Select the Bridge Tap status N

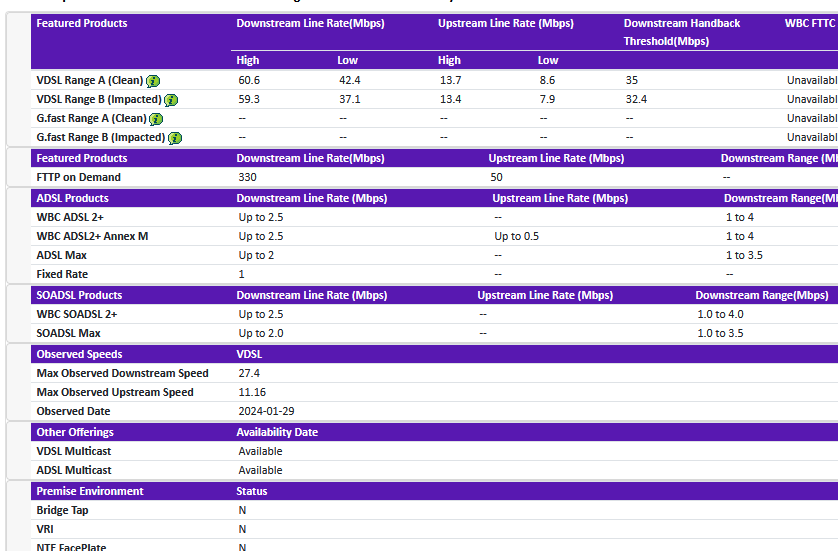(x=242, y=510)
